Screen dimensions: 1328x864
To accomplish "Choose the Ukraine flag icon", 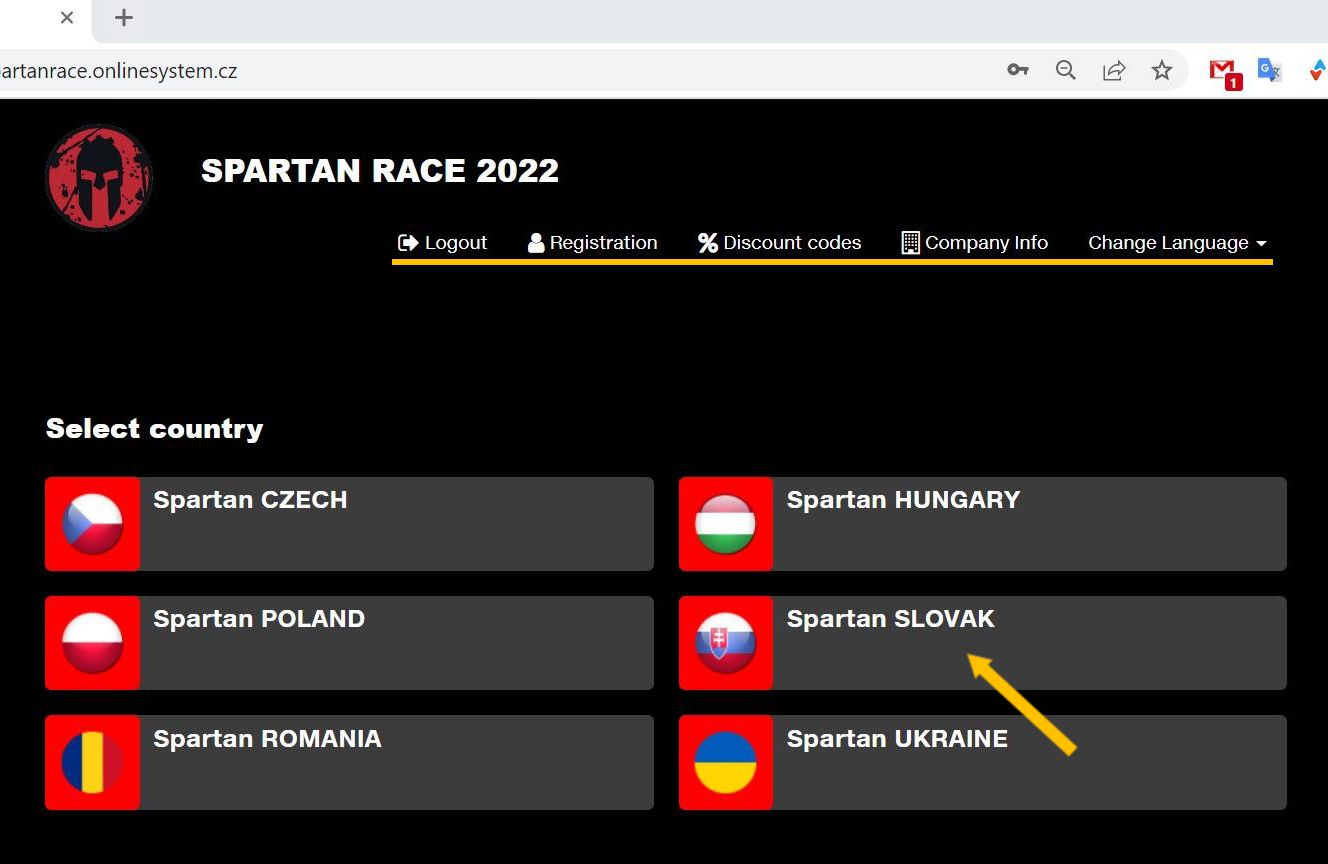I will tap(725, 762).
